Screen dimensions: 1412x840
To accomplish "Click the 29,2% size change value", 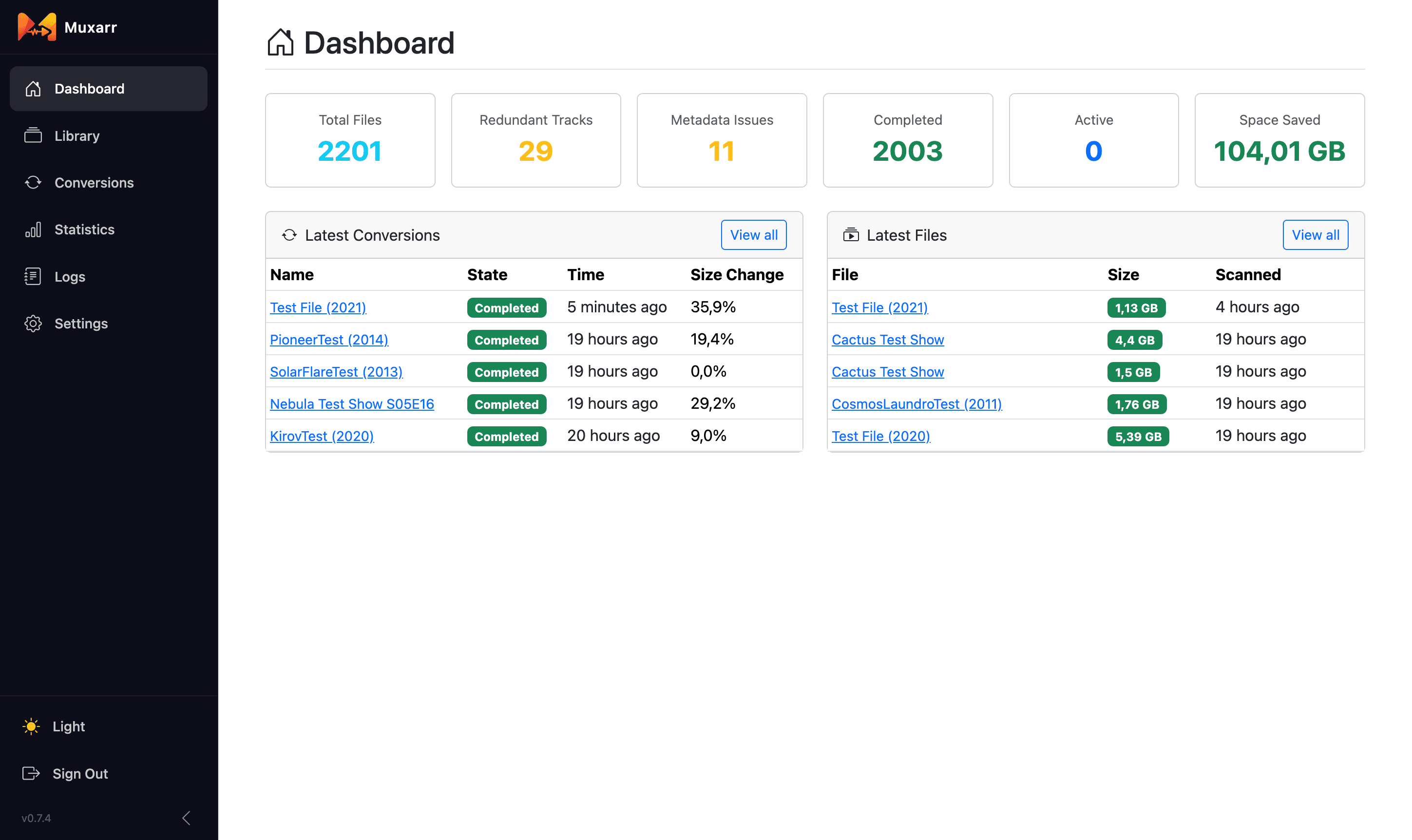I will pos(712,403).
